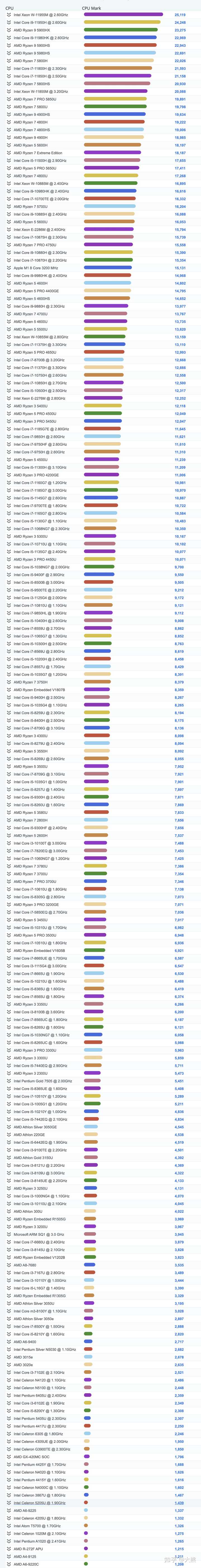Open Intel Core i5-11500H link

[40, 161]
